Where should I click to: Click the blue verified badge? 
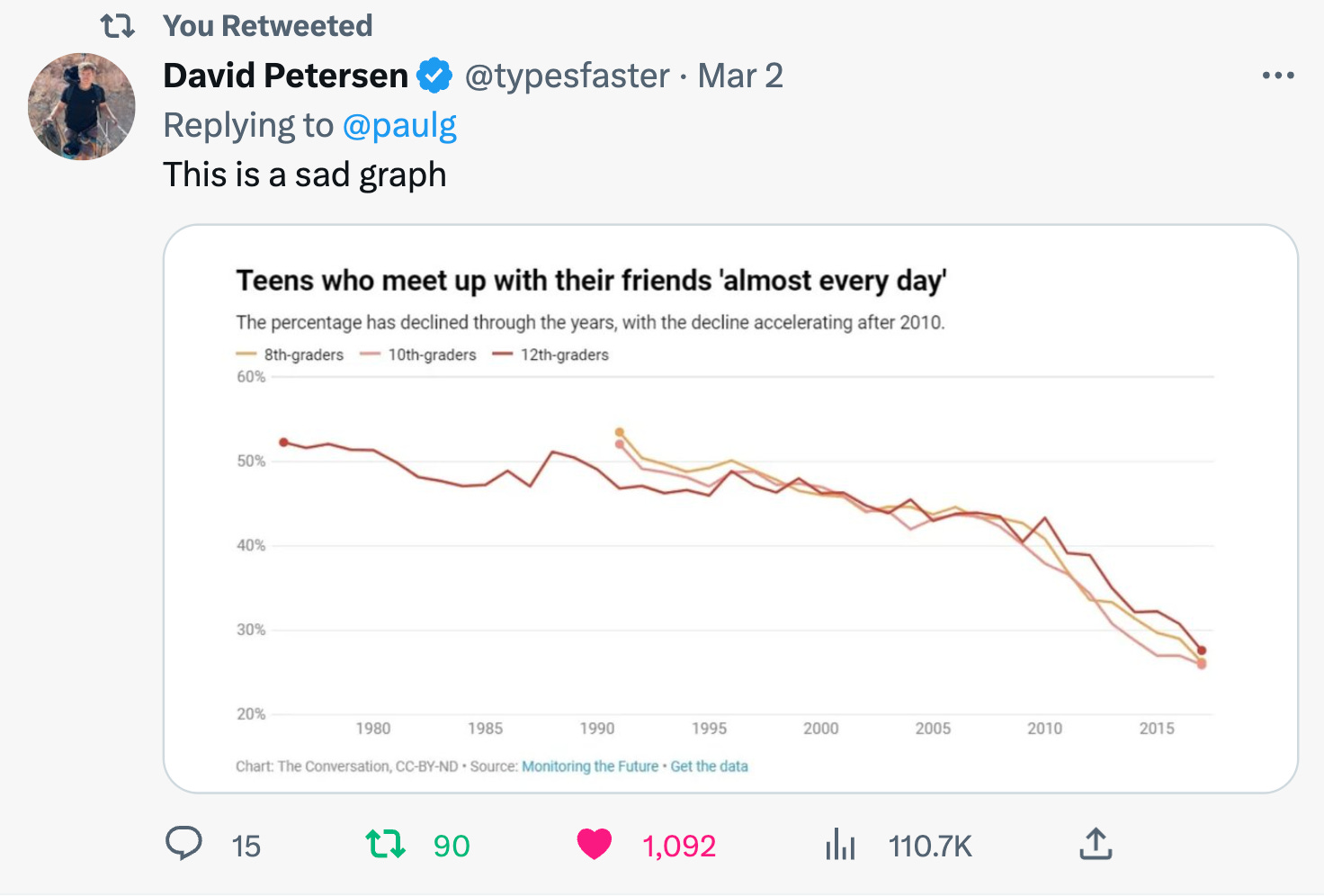pos(436,76)
